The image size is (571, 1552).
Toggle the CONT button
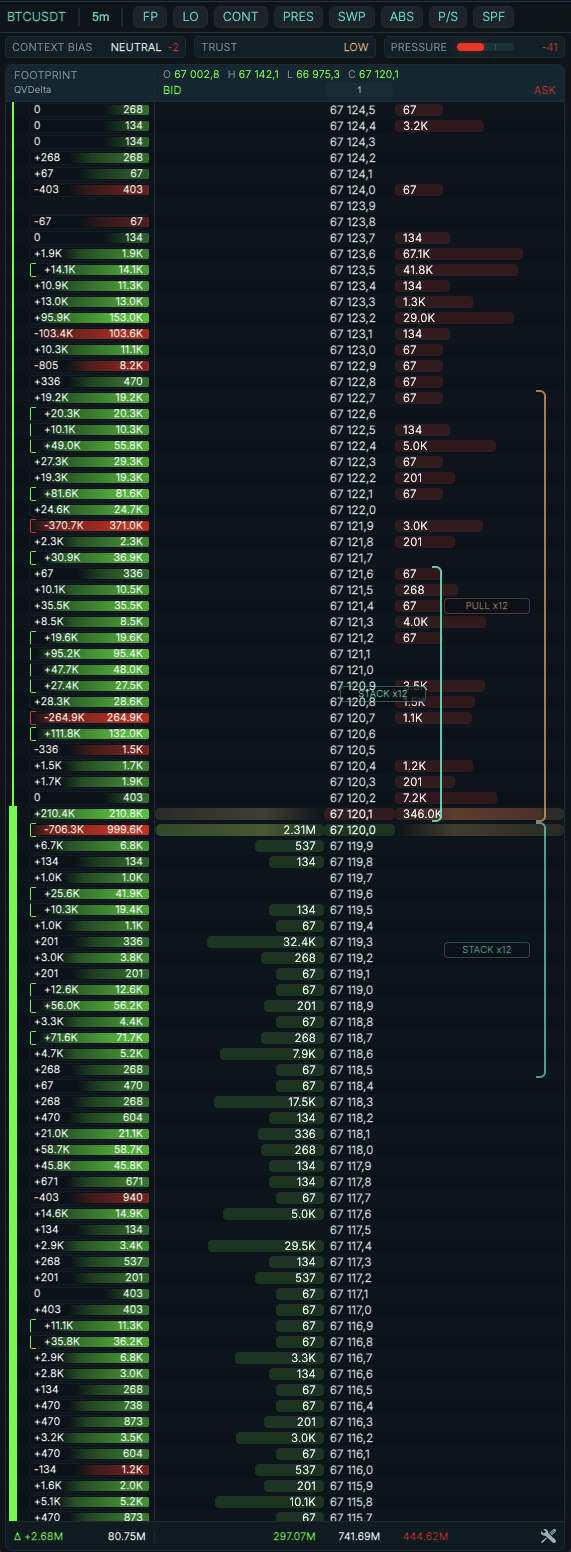(x=240, y=16)
